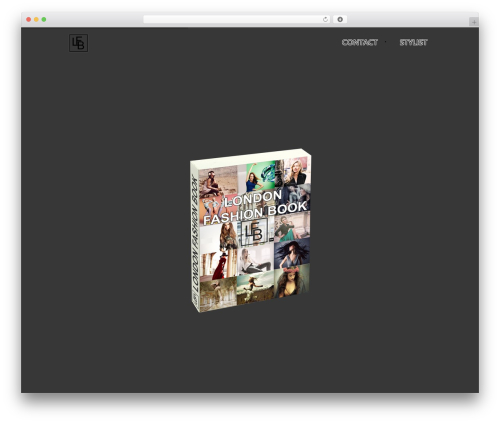Screen dimensions: 500x423
Task: Click the yellow minimize window dot
Action: click(x=36, y=19)
